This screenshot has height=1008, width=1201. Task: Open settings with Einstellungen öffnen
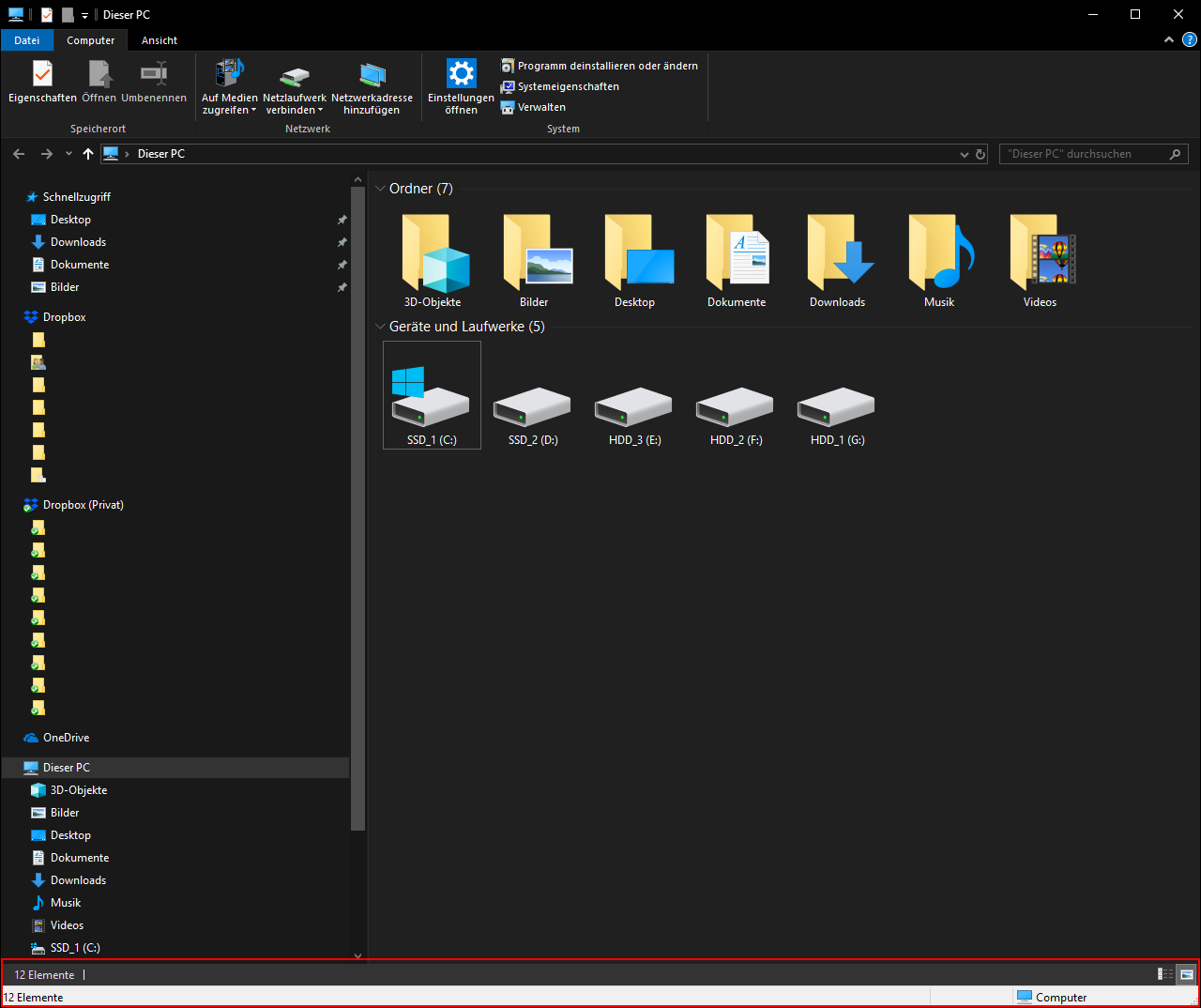pos(461,87)
